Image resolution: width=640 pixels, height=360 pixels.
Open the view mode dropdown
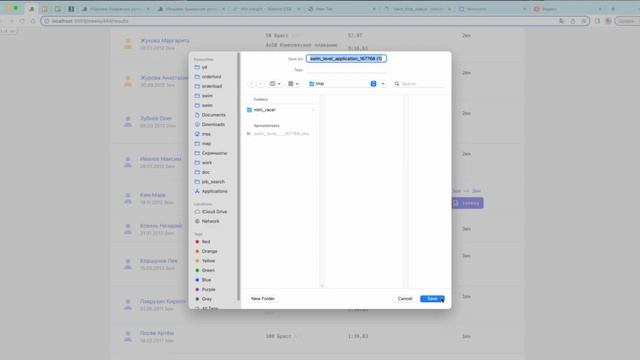[x=275, y=84]
